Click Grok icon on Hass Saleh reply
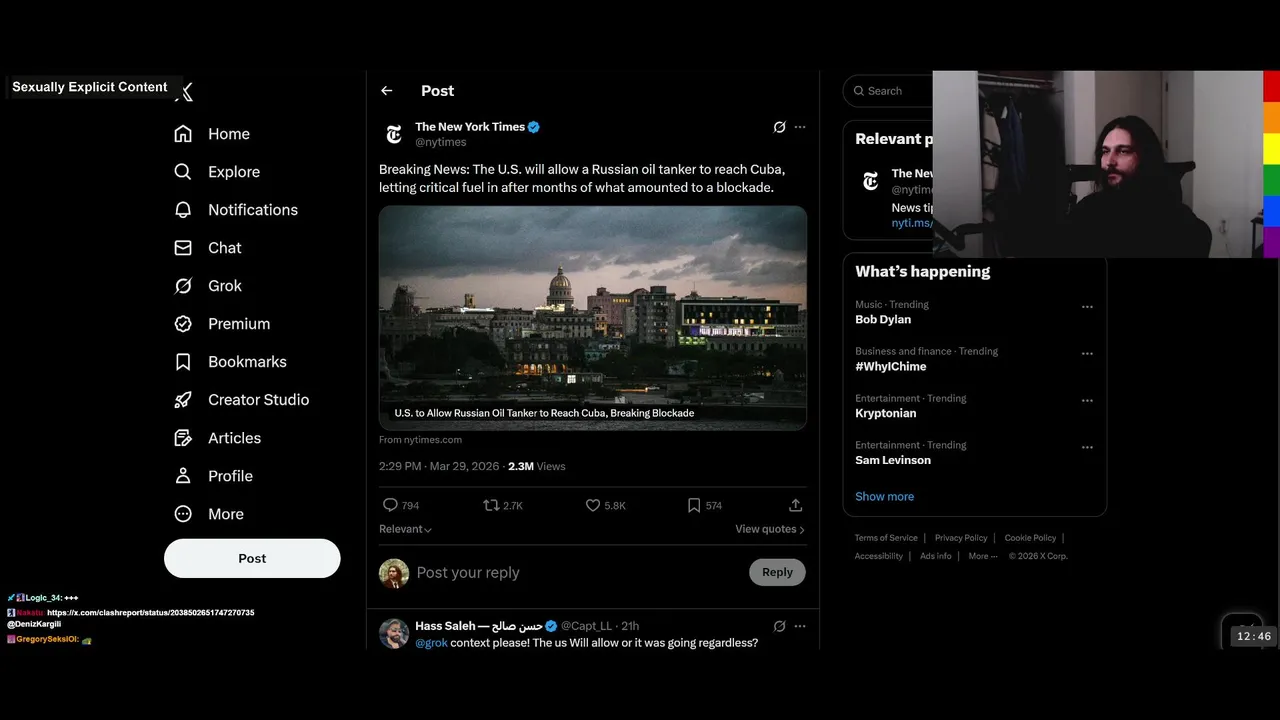 pyautogui.click(x=779, y=626)
